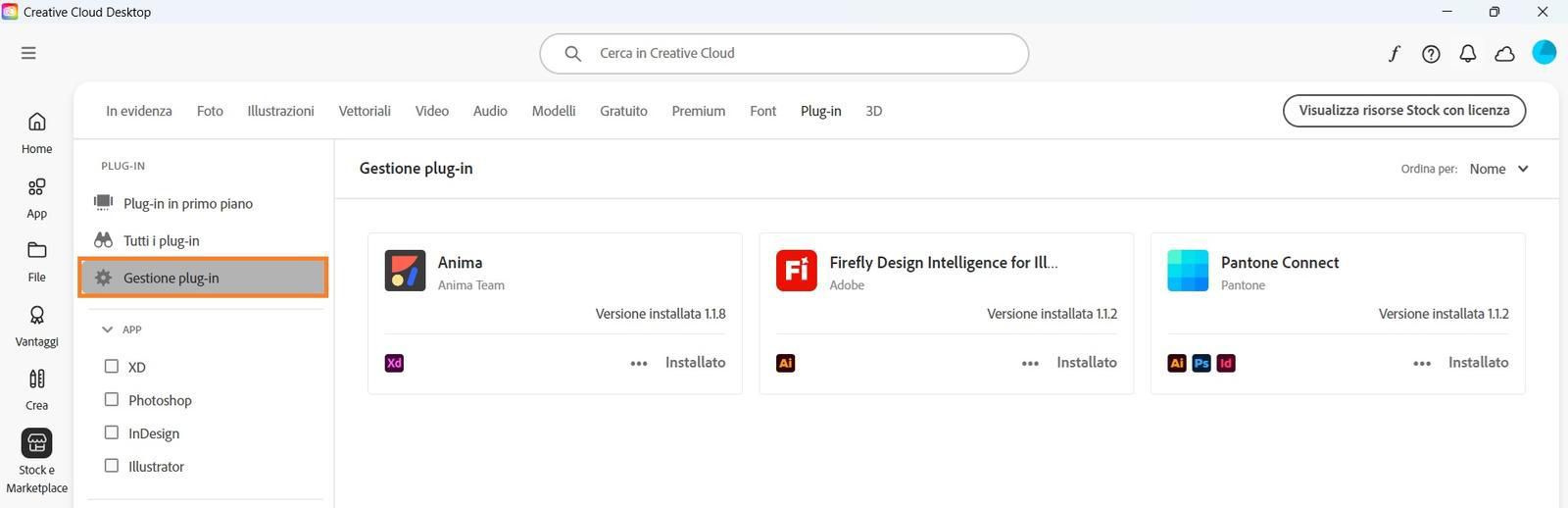This screenshot has width=1568, height=508.
Task: Open the Crea section in sidebar
Action: [x=36, y=390]
